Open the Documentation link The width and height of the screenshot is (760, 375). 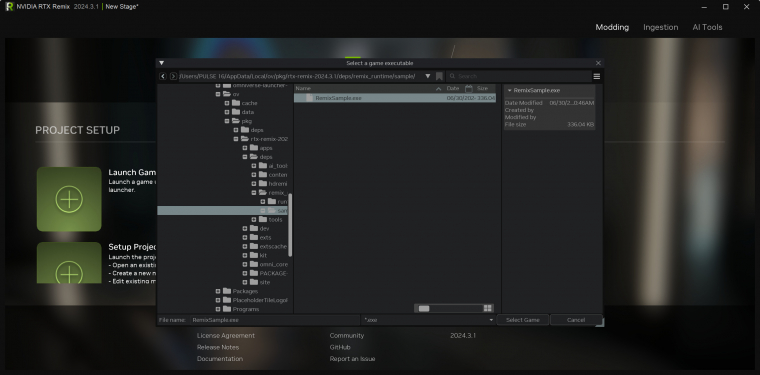coord(220,359)
